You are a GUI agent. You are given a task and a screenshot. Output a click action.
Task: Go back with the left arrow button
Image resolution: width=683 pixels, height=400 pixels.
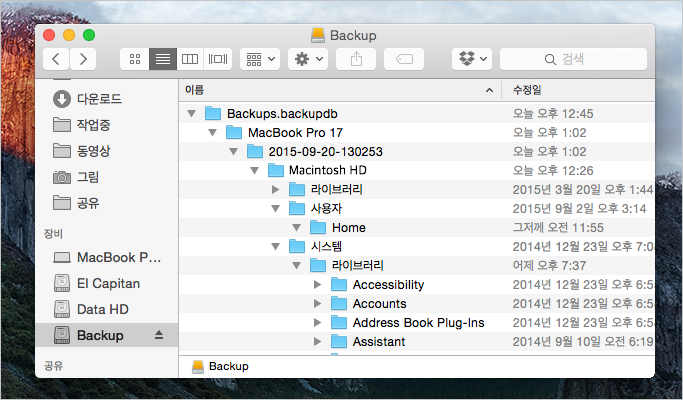click(56, 59)
